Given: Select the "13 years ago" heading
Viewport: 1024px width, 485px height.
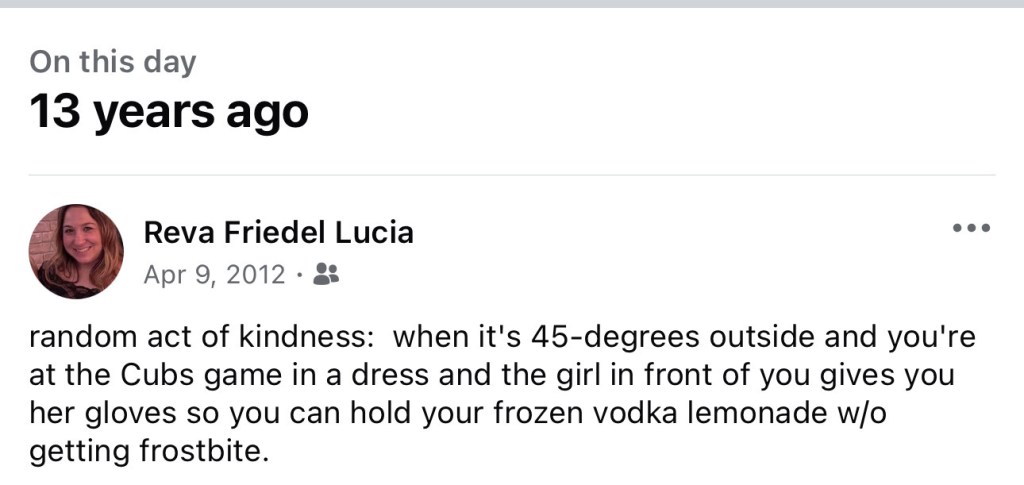Looking at the screenshot, I should click(x=168, y=111).
